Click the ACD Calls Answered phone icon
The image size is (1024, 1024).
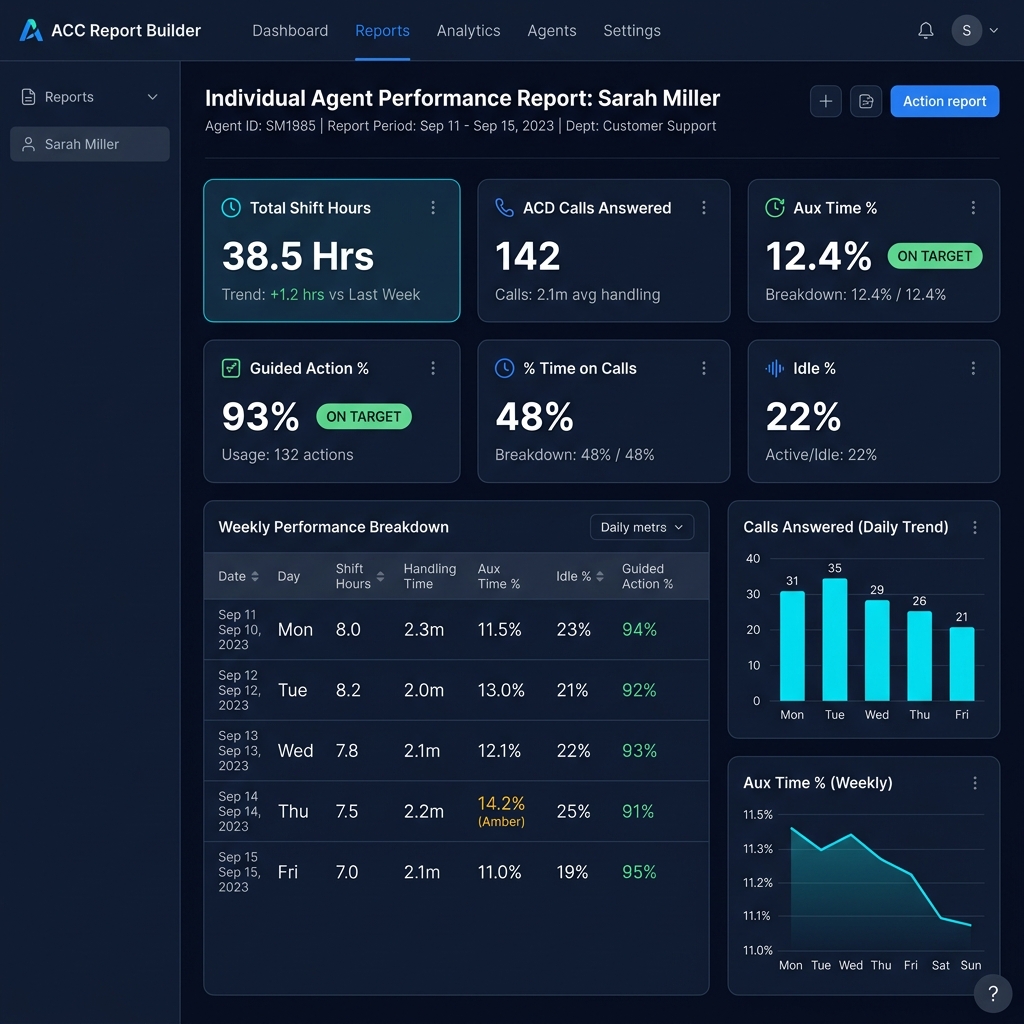pos(504,208)
